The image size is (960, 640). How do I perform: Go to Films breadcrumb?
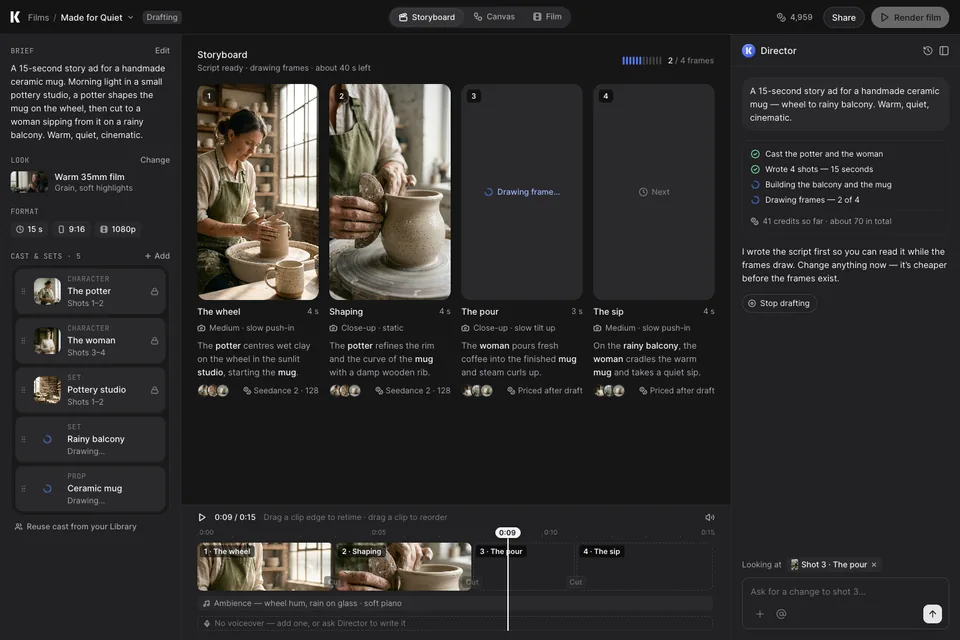click(x=38, y=17)
